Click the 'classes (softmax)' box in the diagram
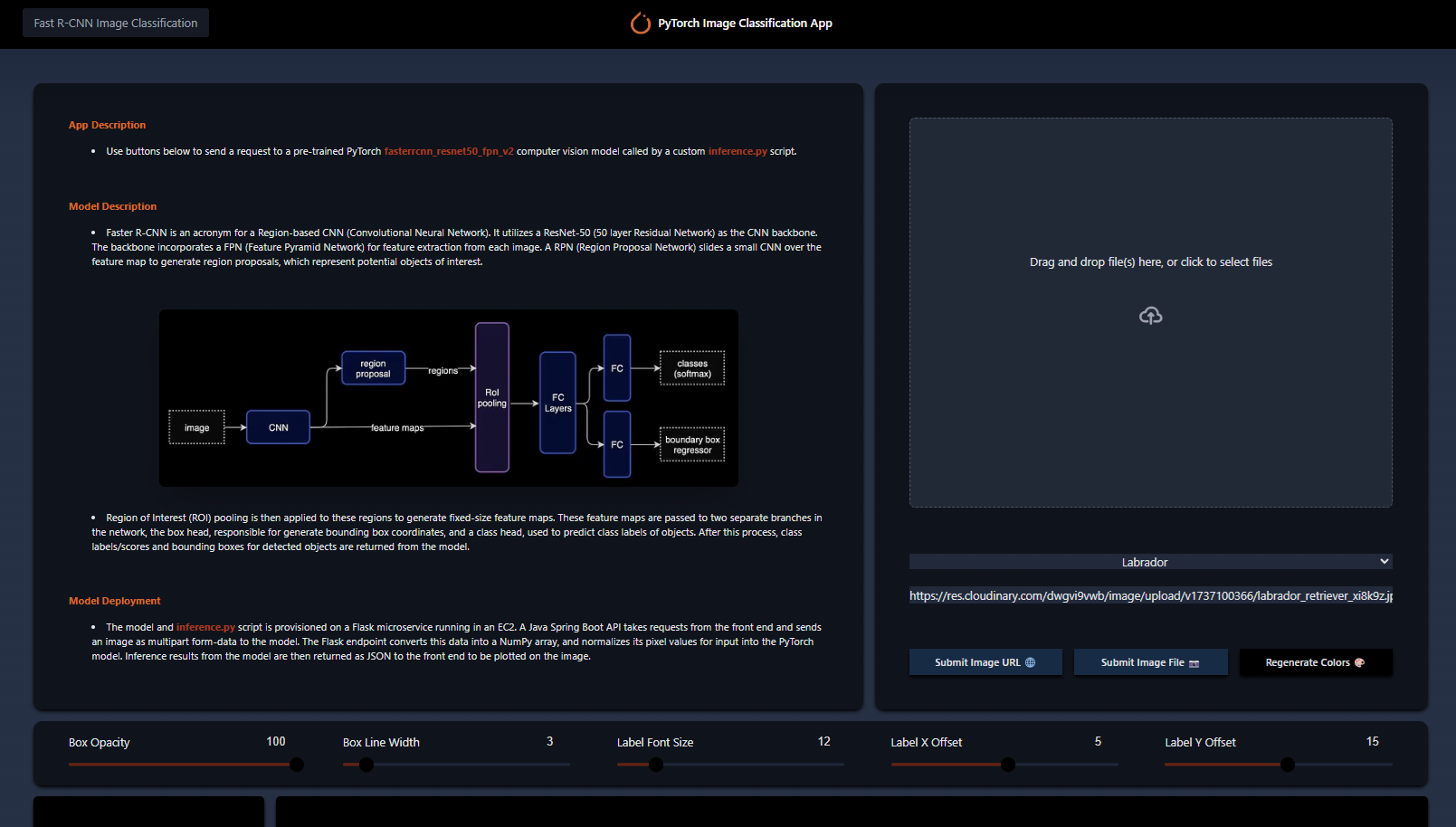 pos(692,368)
